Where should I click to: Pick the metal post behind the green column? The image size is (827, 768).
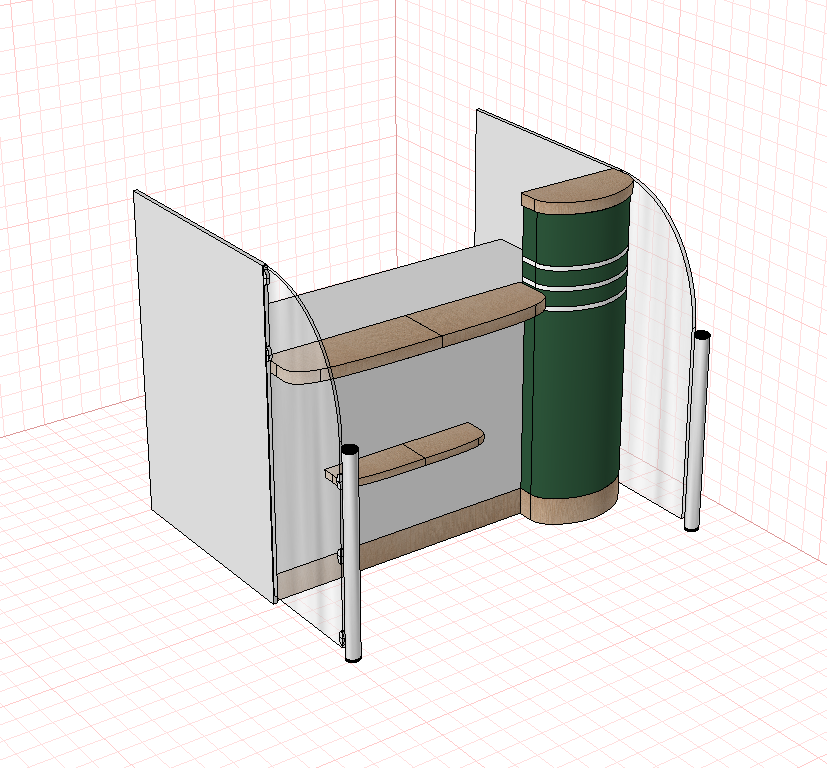(x=696, y=430)
